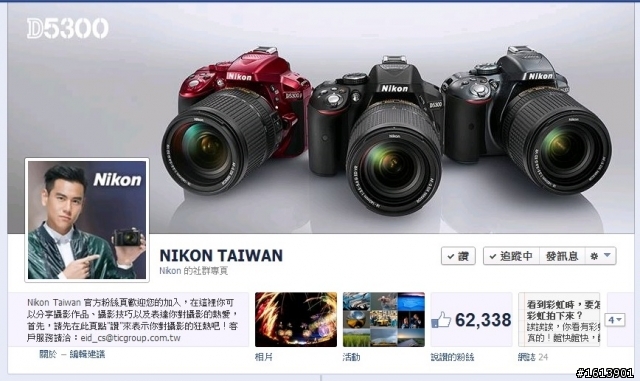Click the 活動 tab label
This screenshot has height=381, width=640.
click(x=351, y=357)
